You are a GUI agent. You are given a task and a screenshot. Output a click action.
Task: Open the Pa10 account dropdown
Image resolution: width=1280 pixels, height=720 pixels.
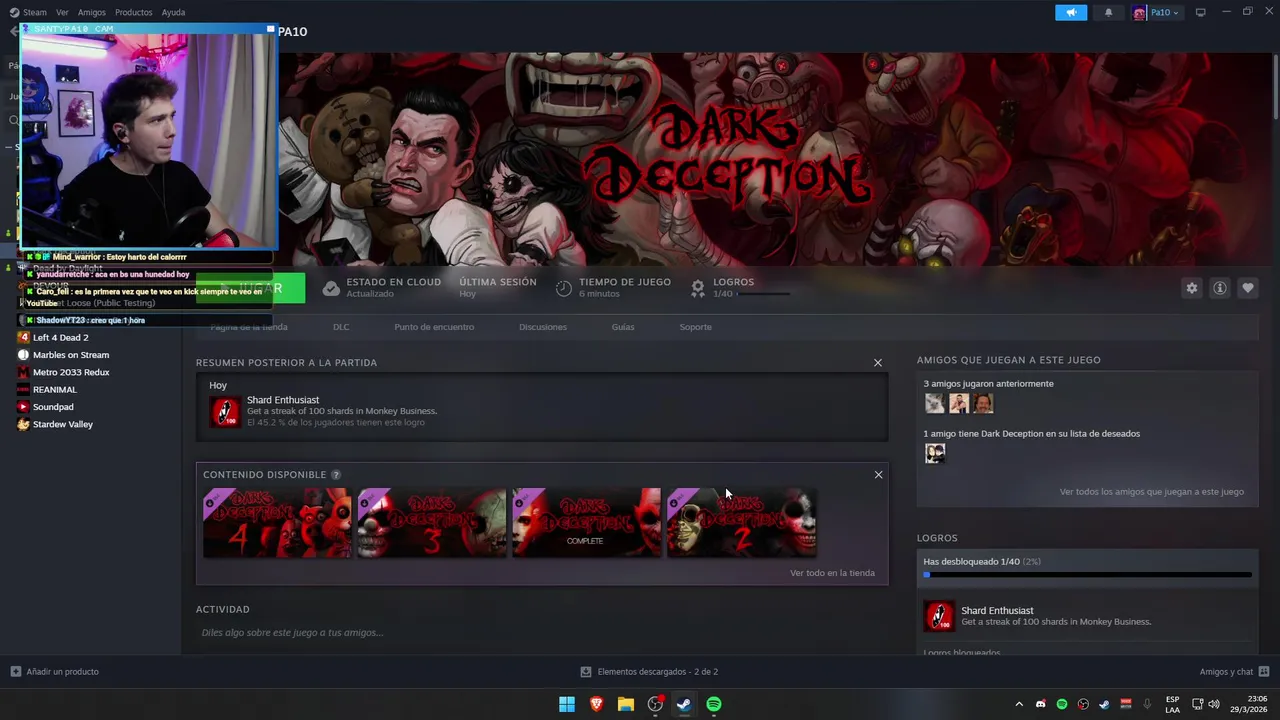pos(1156,13)
